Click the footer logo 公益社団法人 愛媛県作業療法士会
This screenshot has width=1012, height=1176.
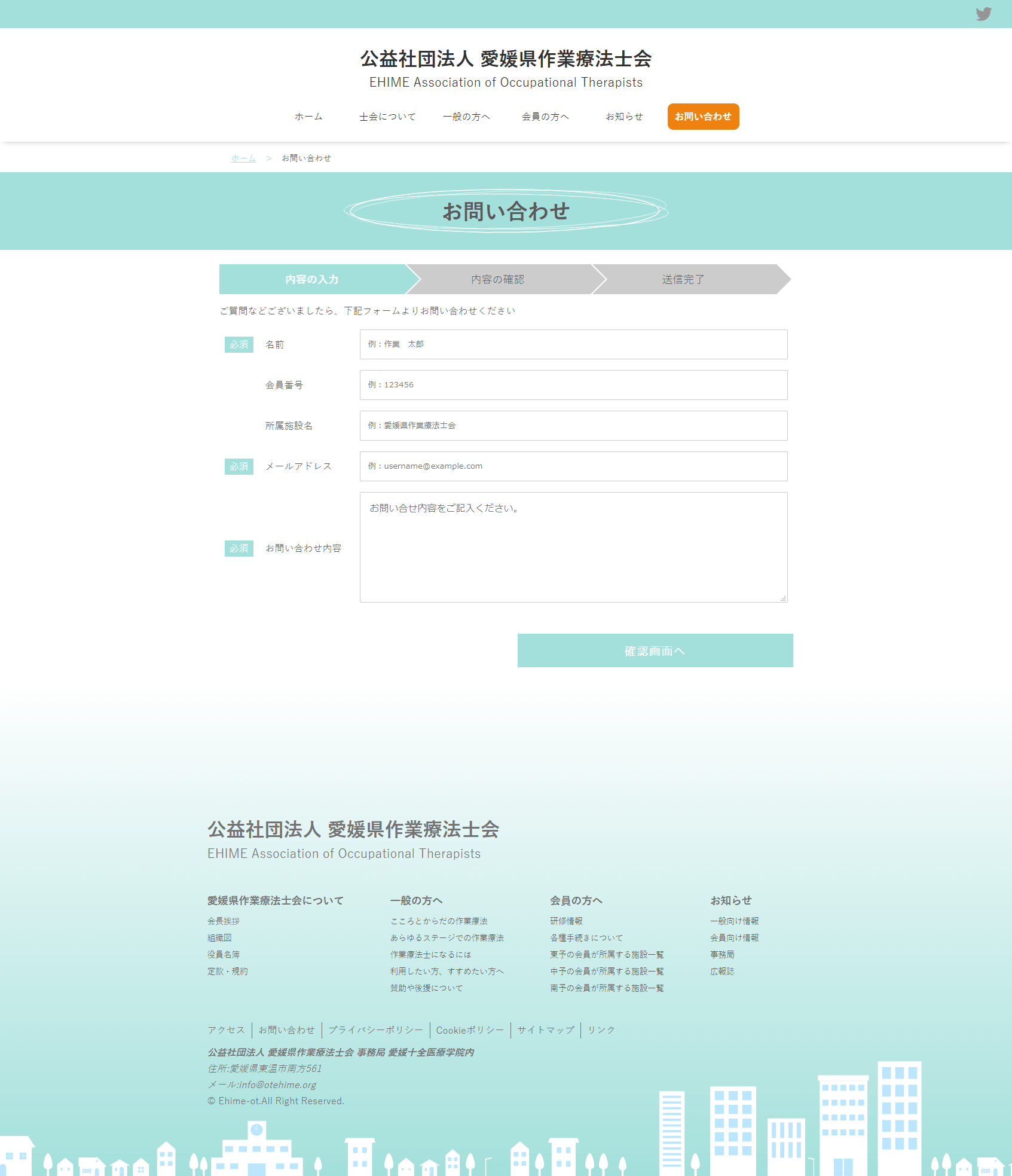point(353,830)
